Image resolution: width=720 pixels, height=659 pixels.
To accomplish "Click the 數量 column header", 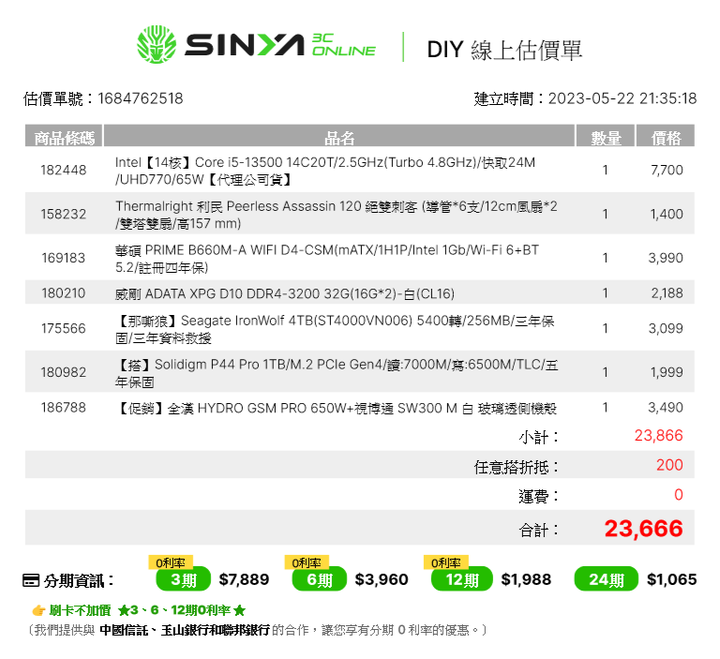I will (x=606, y=135).
